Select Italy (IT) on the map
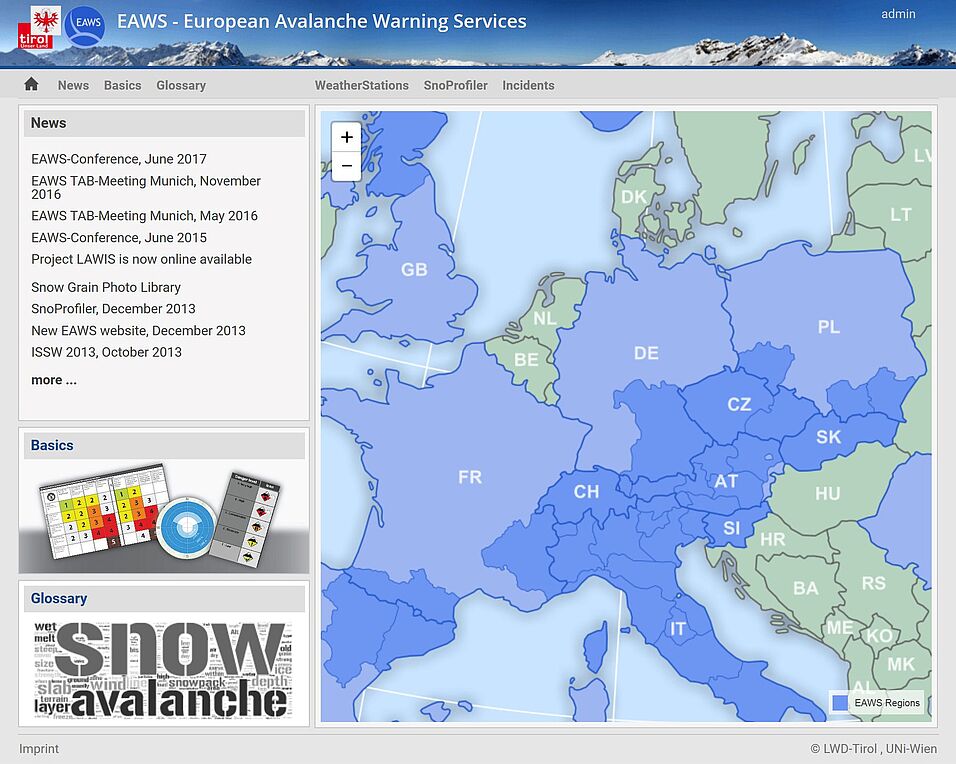This screenshot has height=764, width=956. coord(677,629)
